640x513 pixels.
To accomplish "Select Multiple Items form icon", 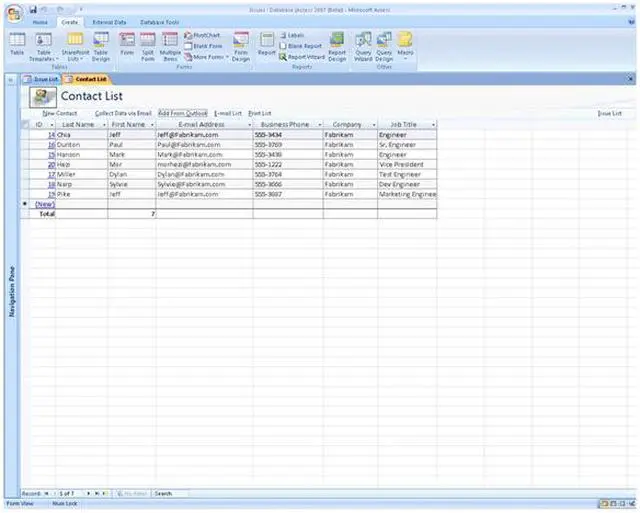I will [x=170, y=44].
